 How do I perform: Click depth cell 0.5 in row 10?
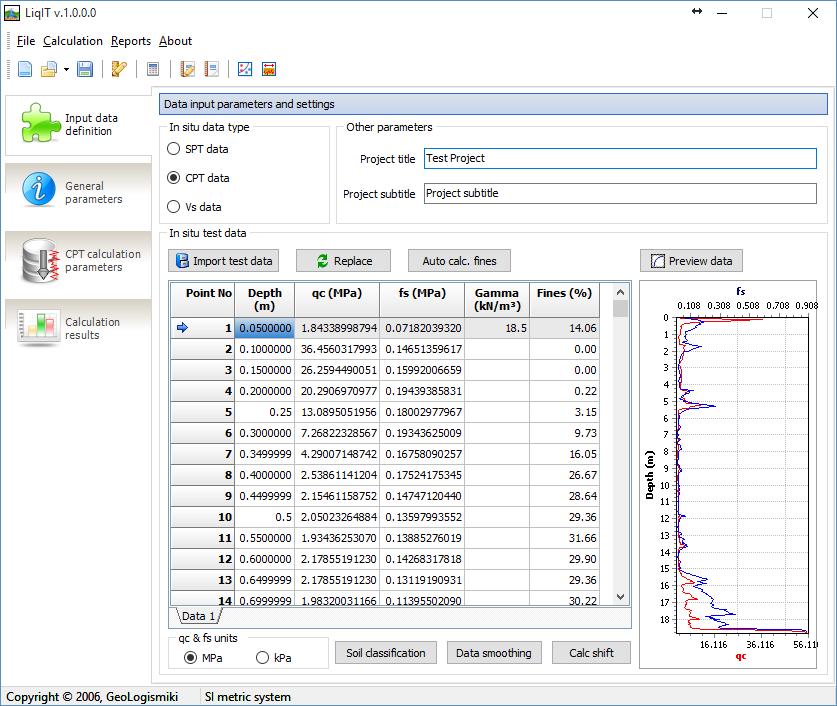(265, 517)
